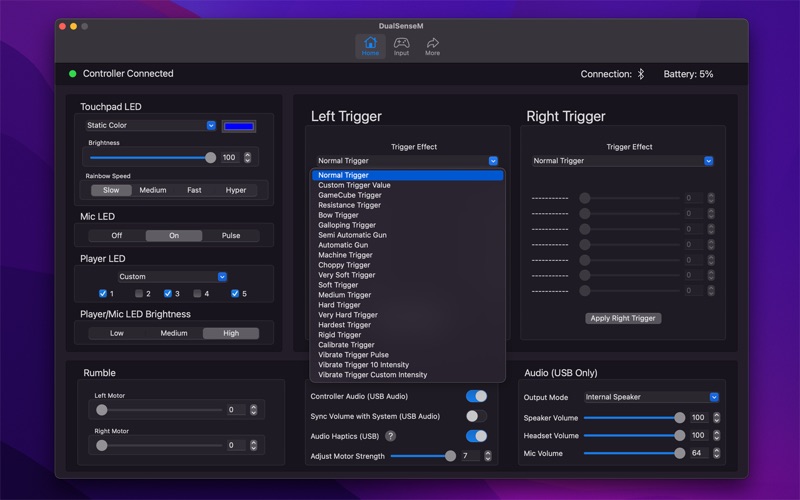Open the More share tab

pos(432,46)
